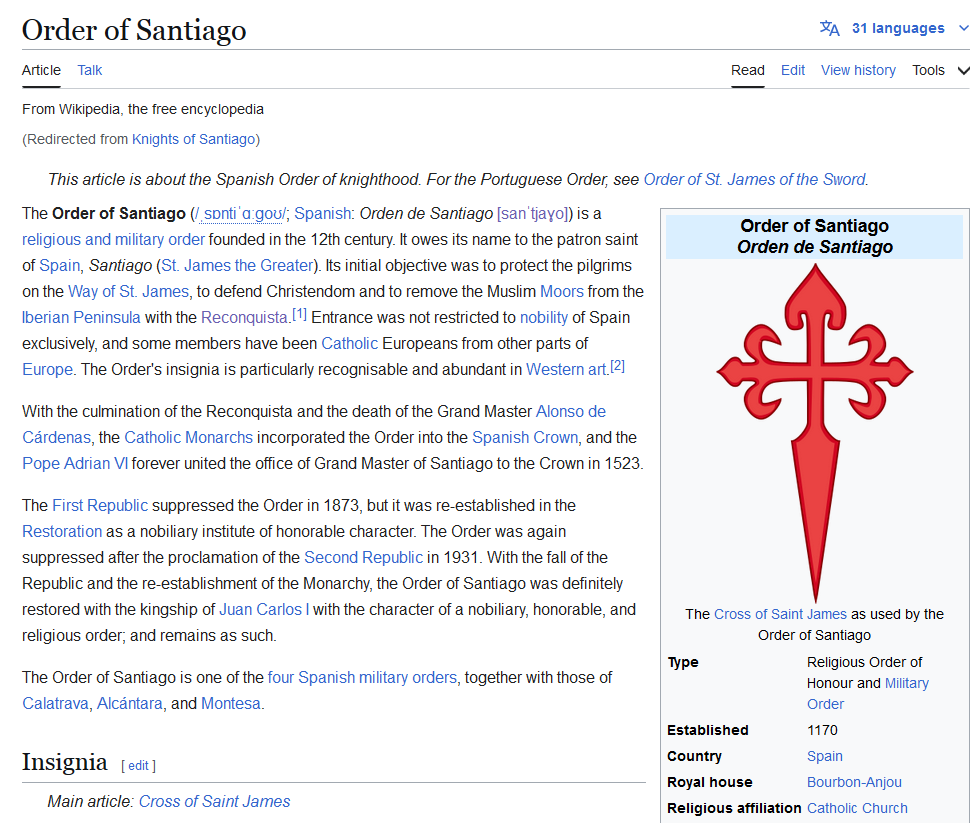Image resolution: width=980 pixels, height=823 pixels.
Task: Select the Insignia section heading
Action: [x=64, y=762]
